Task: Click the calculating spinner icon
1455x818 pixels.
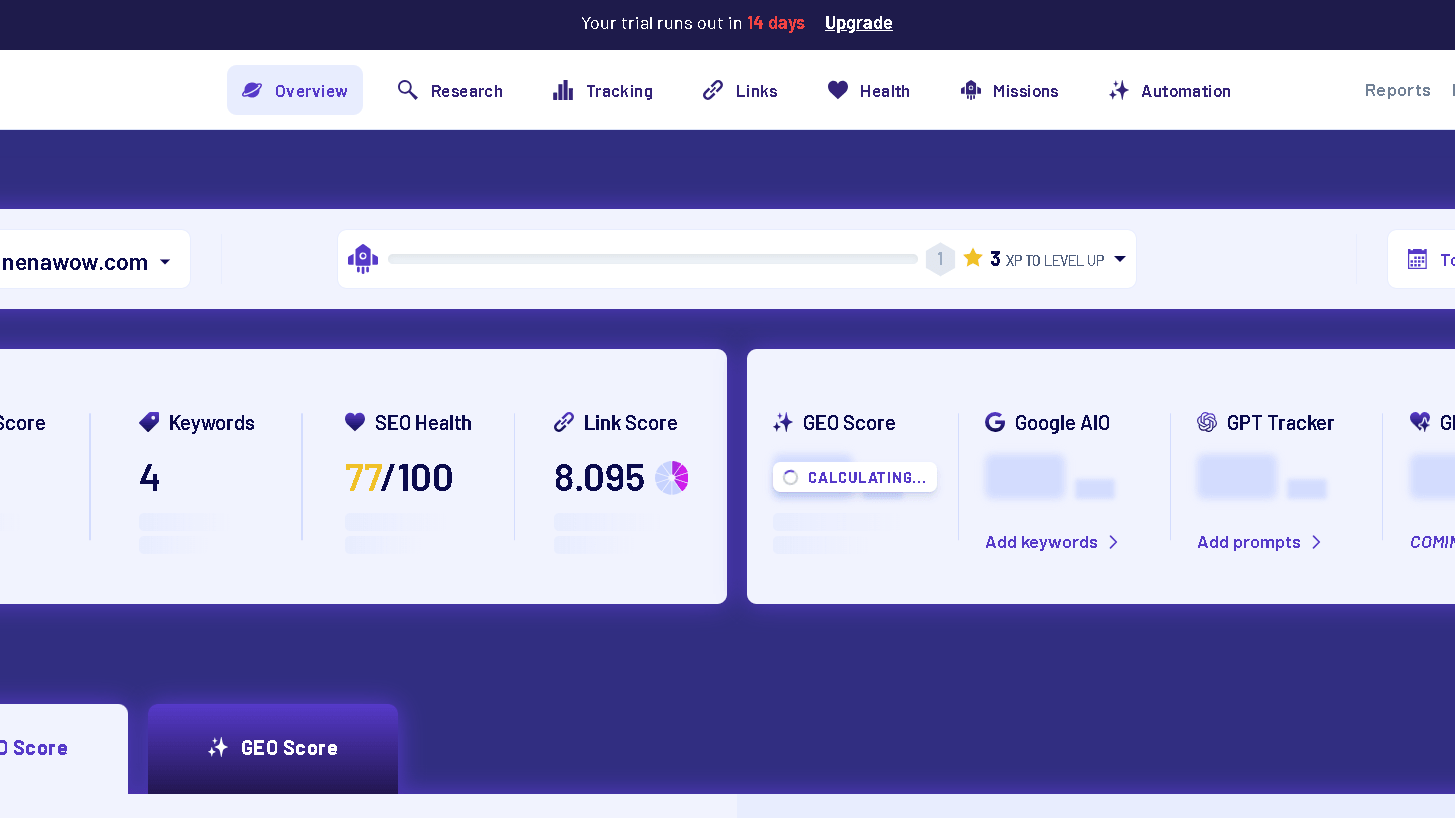Action: coord(790,477)
